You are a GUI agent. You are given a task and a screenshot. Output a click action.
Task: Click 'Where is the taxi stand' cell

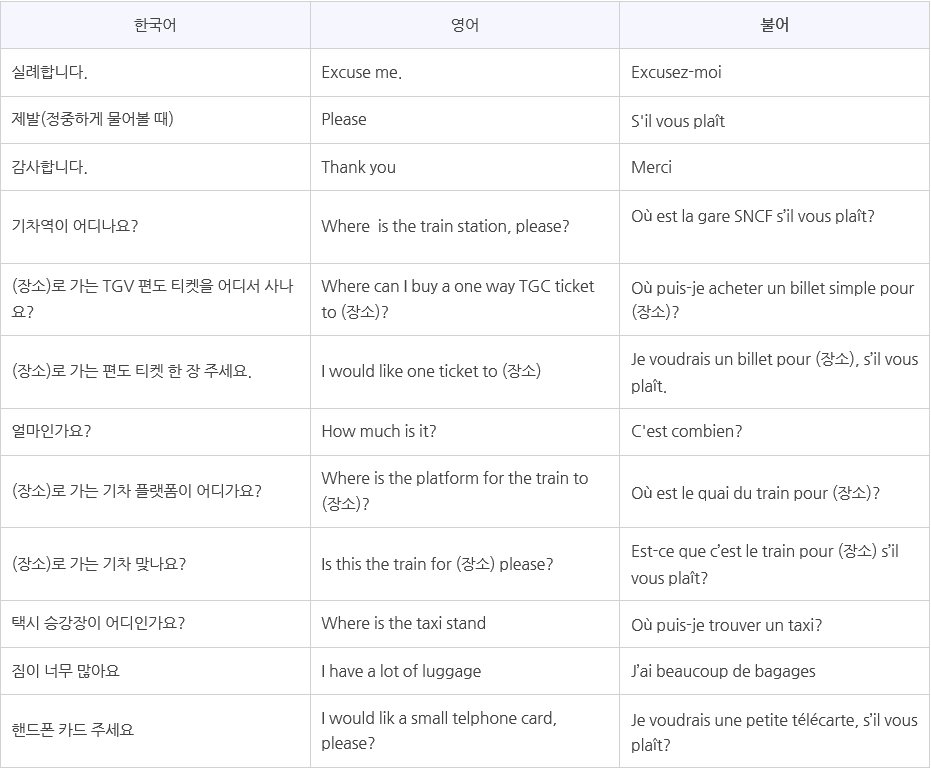coord(465,624)
